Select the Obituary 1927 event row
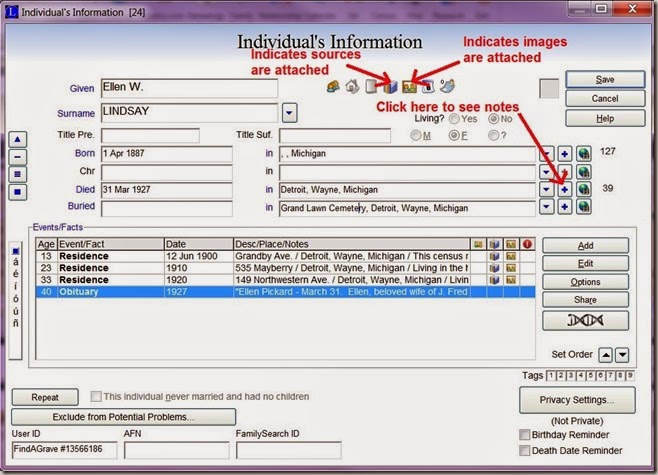Screen dimensions: 658x475 [285, 292]
